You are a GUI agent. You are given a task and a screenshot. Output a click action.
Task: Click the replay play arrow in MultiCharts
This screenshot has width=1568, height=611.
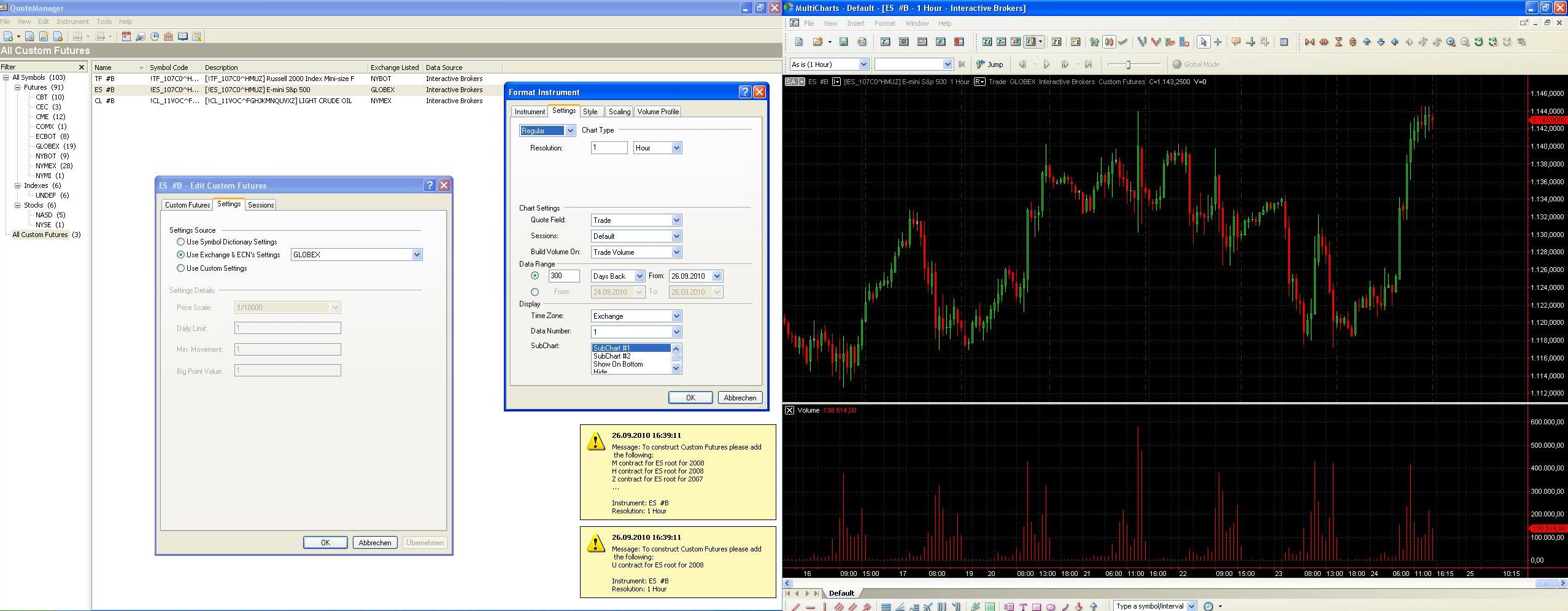[x=1047, y=64]
